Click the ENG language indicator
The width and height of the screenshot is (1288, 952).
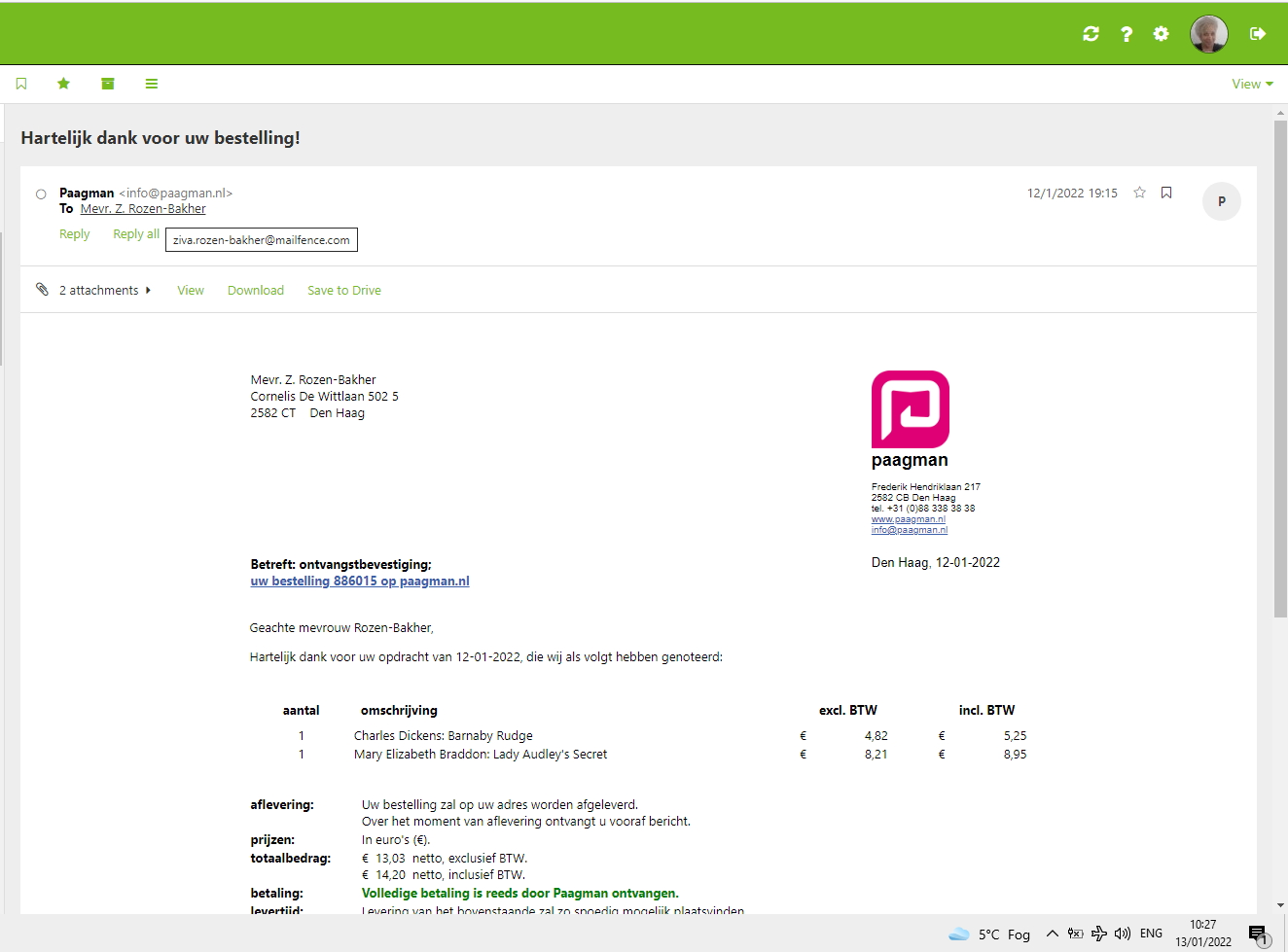pyautogui.click(x=1151, y=934)
